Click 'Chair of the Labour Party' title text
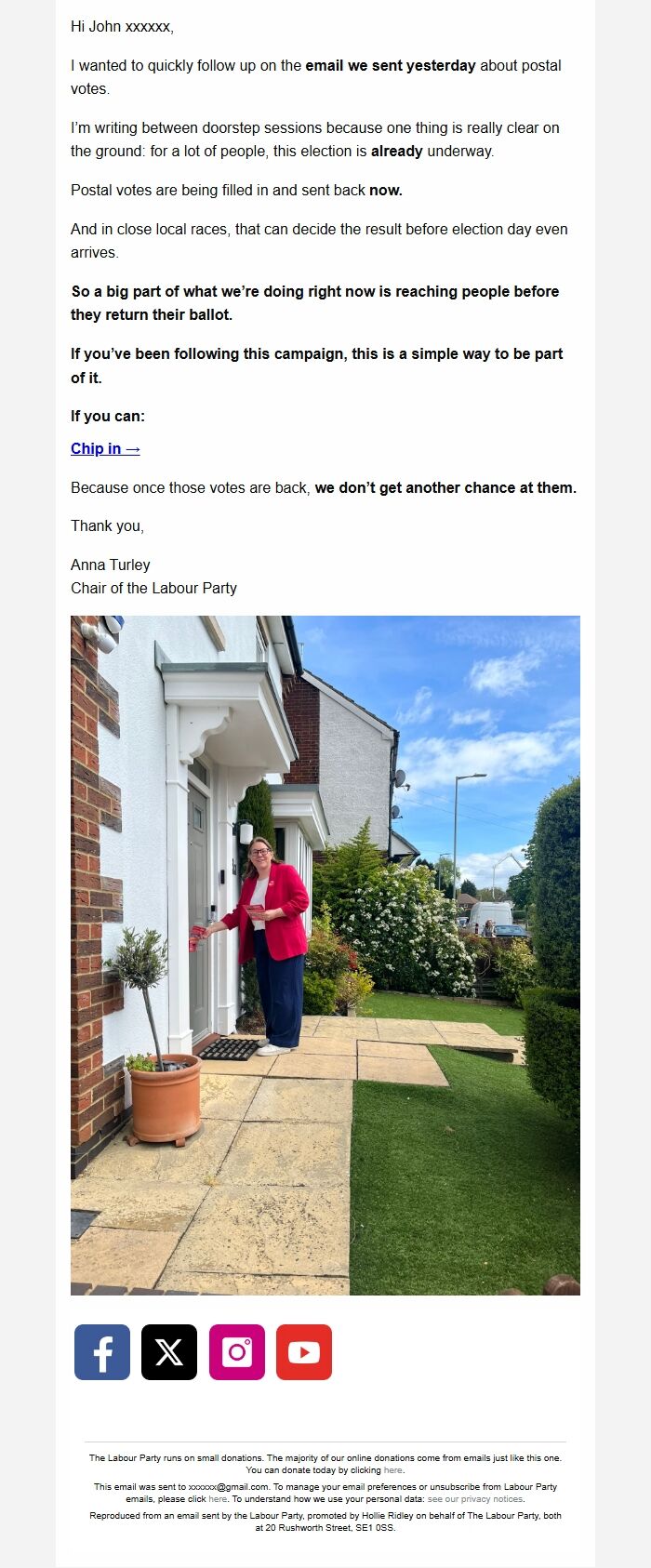Image resolution: width=651 pixels, height=1568 pixels. [154, 588]
